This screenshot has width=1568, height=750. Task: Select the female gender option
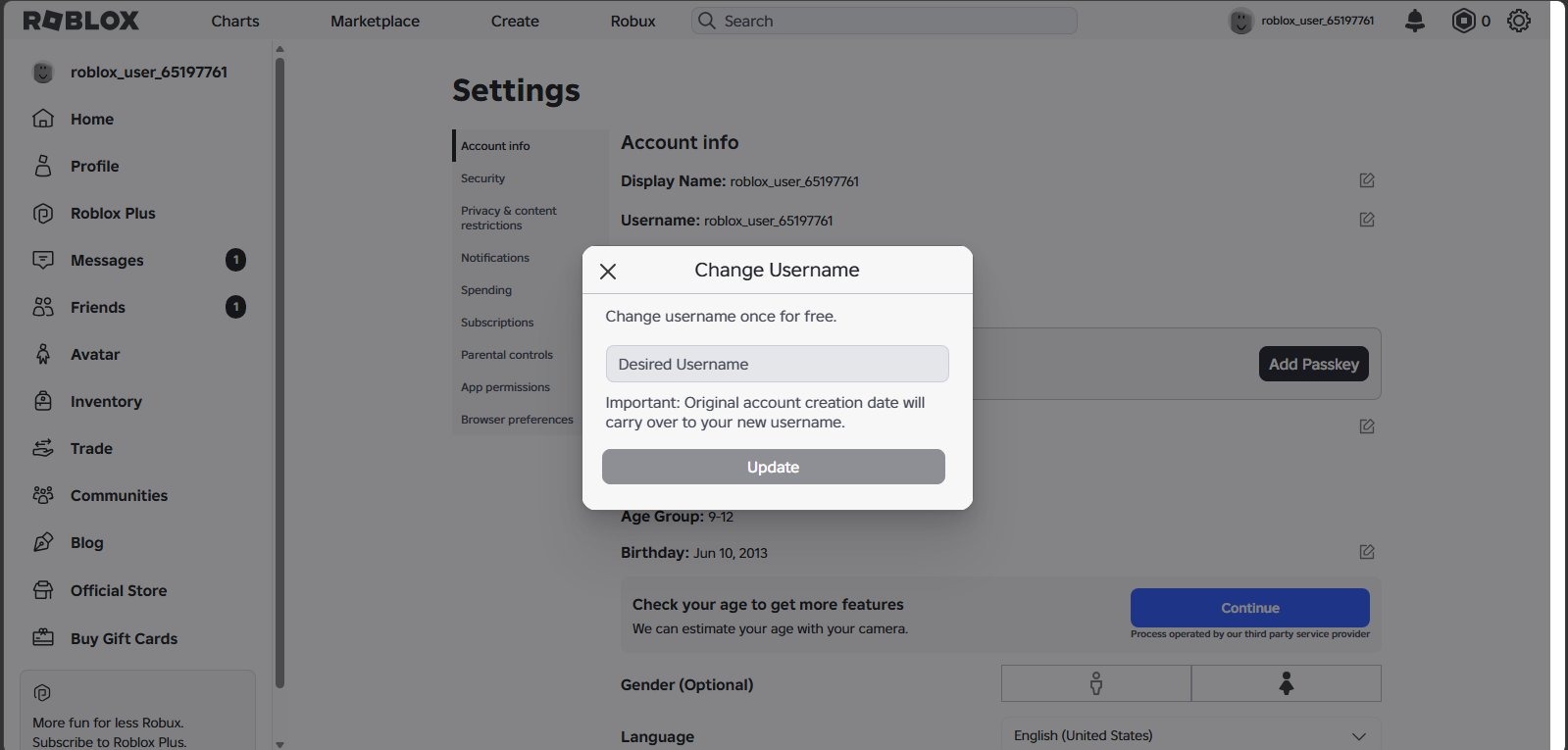1287,683
